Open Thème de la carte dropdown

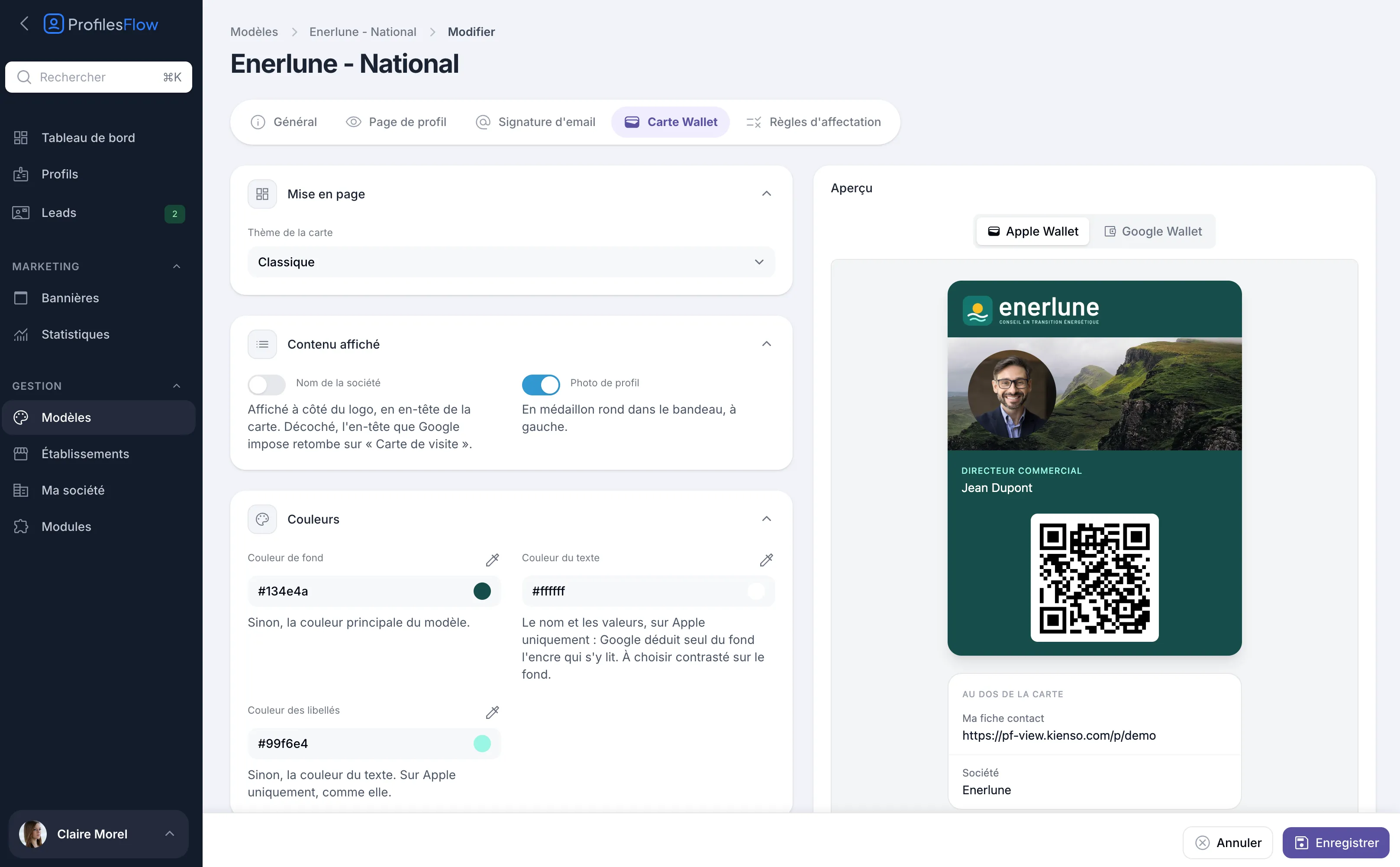pyautogui.click(x=510, y=262)
